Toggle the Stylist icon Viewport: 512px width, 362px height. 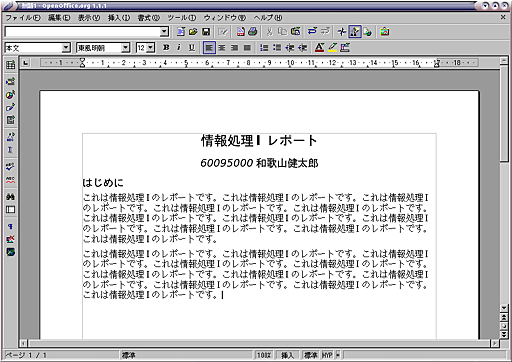pos(355,32)
